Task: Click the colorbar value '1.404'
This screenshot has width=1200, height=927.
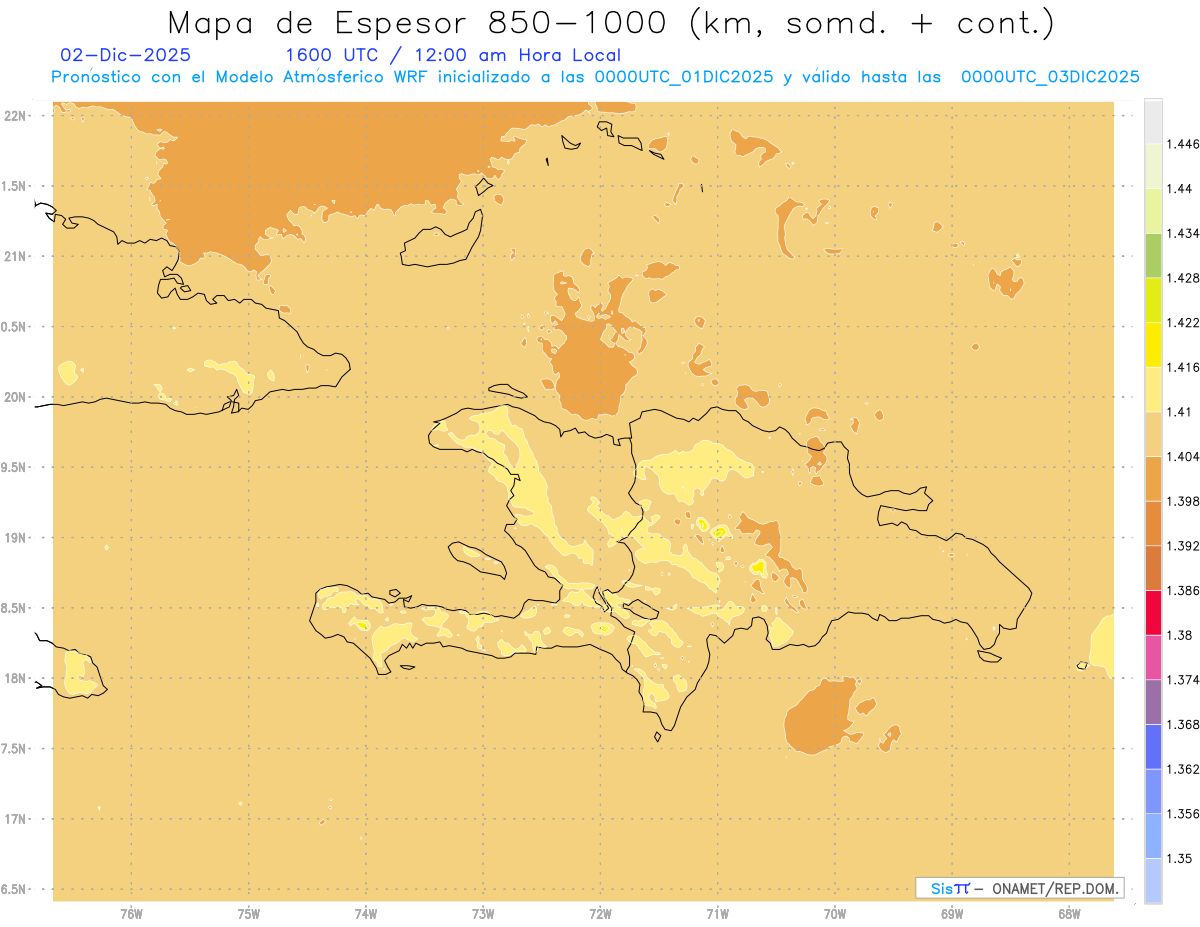Action: 1185,456
